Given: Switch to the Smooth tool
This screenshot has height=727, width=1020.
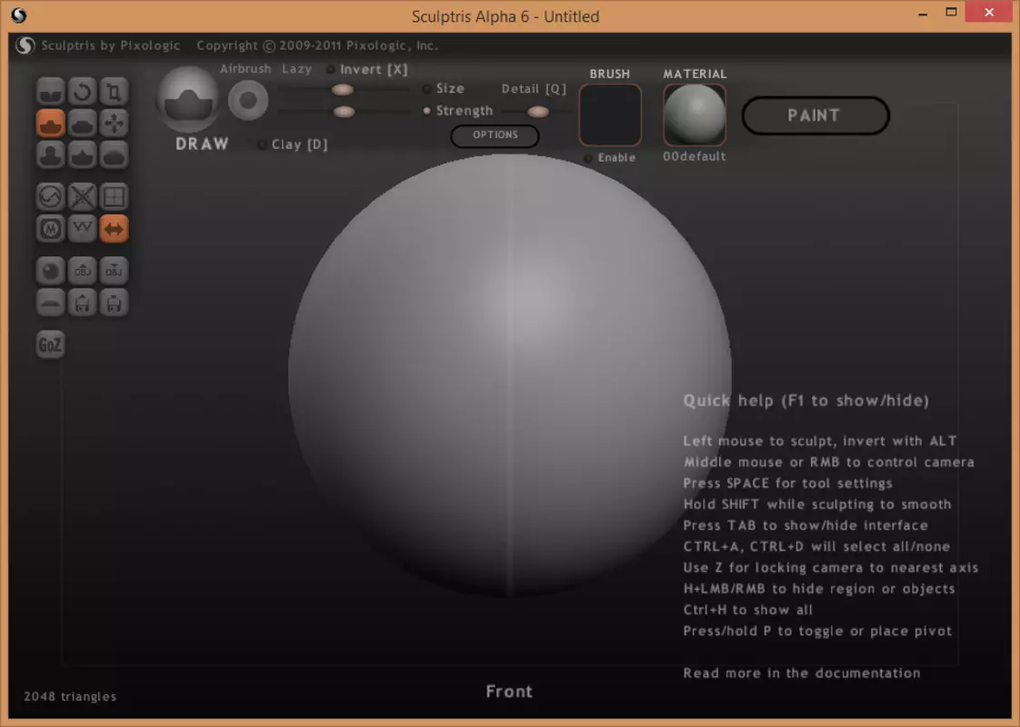Looking at the screenshot, I should coord(114,154).
